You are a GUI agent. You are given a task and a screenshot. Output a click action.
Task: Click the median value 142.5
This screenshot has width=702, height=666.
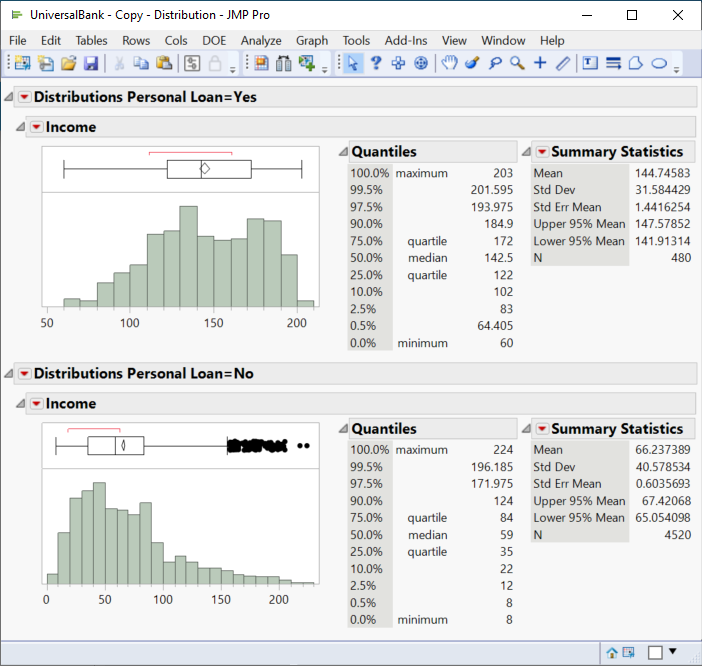coord(499,258)
